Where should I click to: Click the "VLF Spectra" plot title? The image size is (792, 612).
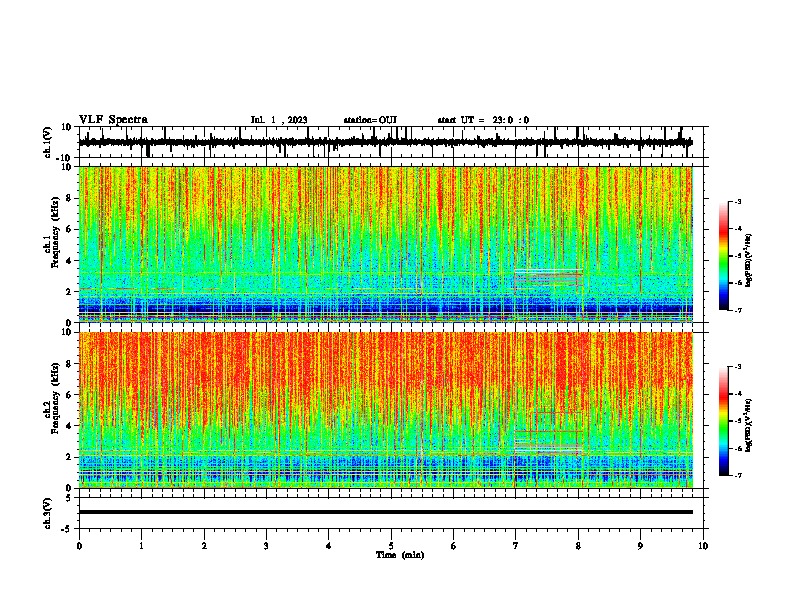point(113,120)
